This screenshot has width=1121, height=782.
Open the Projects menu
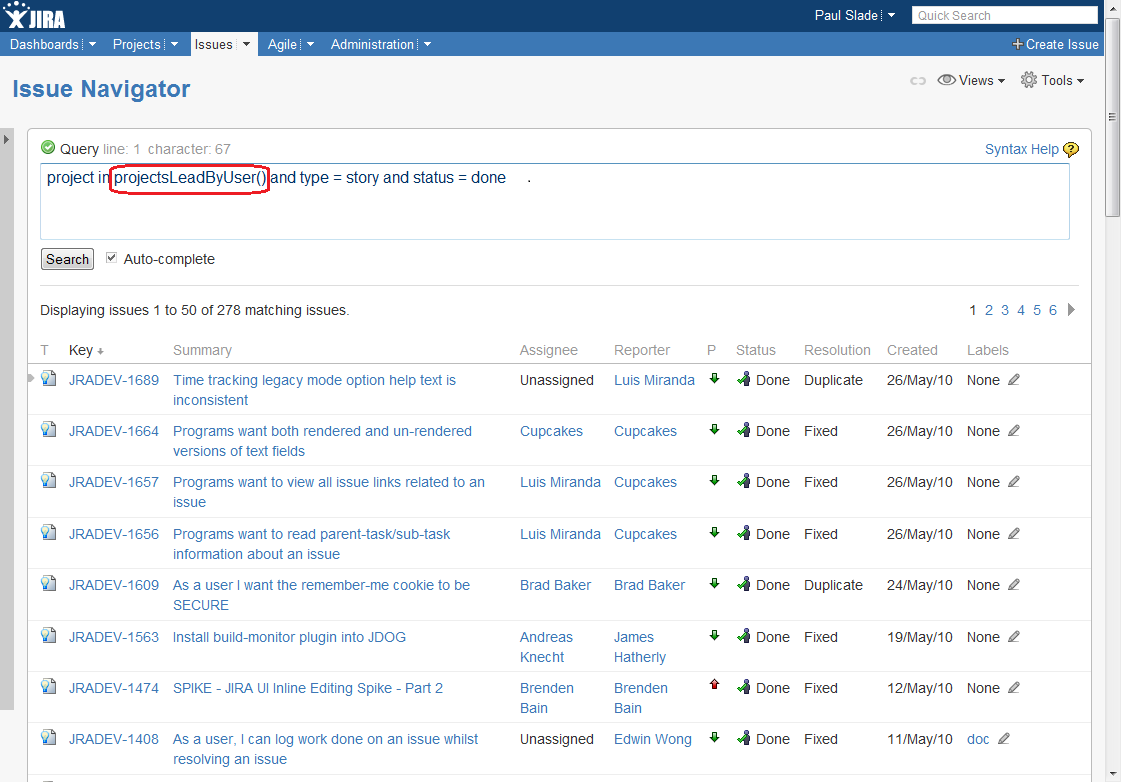pyautogui.click(x=137, y=44)
